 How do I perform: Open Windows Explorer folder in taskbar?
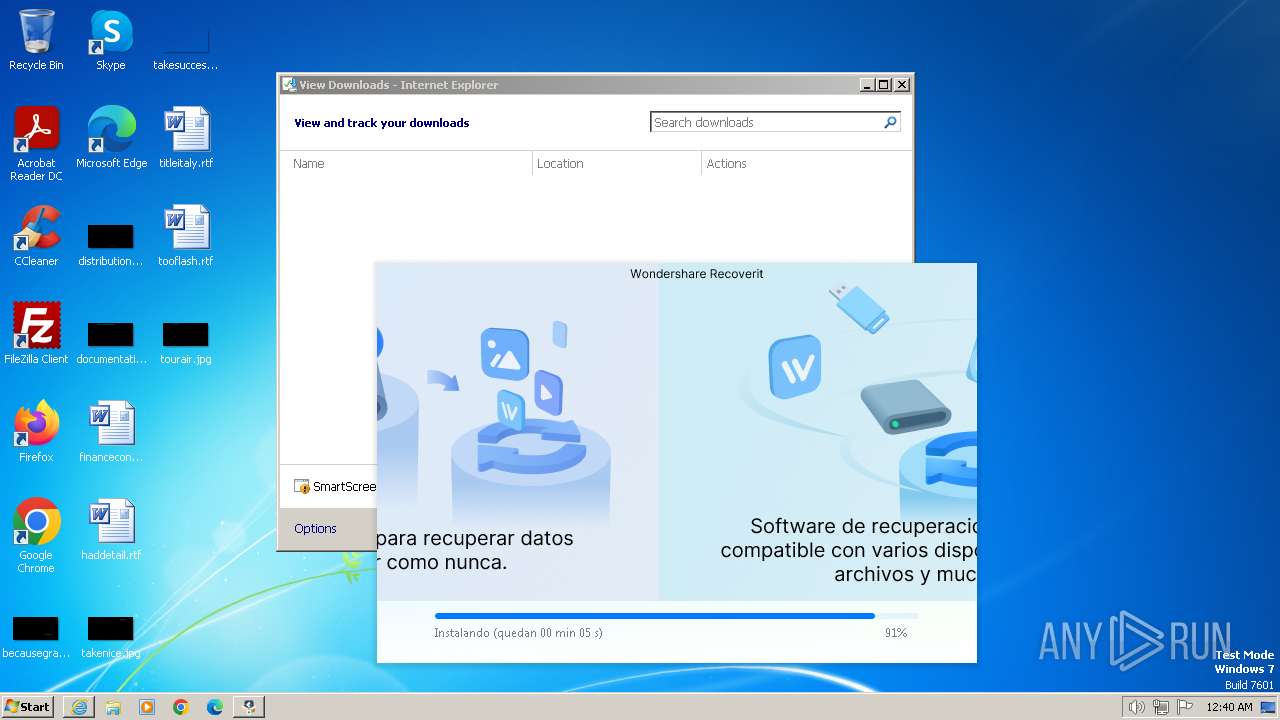point(113,707)
